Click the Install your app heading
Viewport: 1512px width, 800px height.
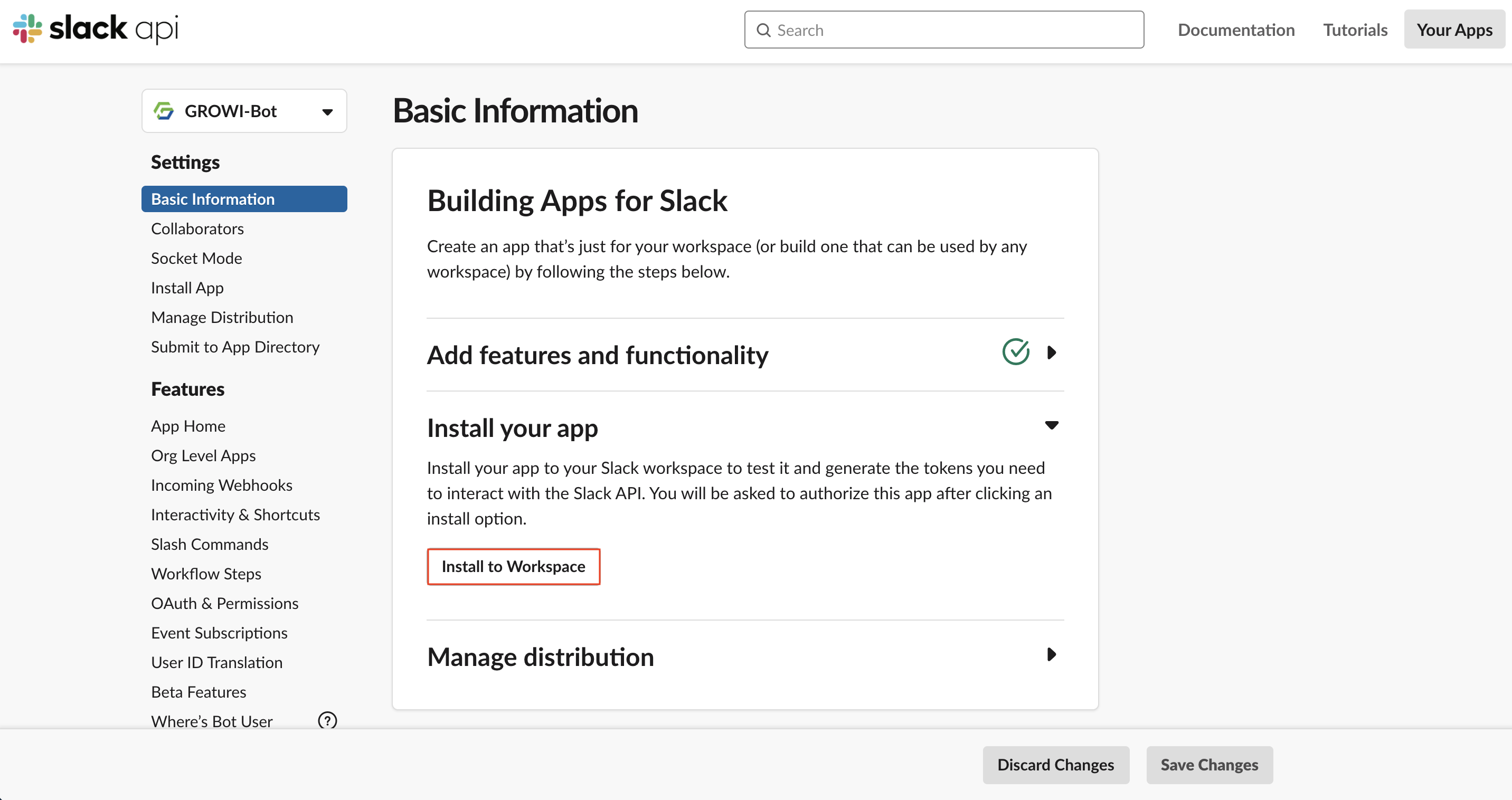(x=513, y=428)
